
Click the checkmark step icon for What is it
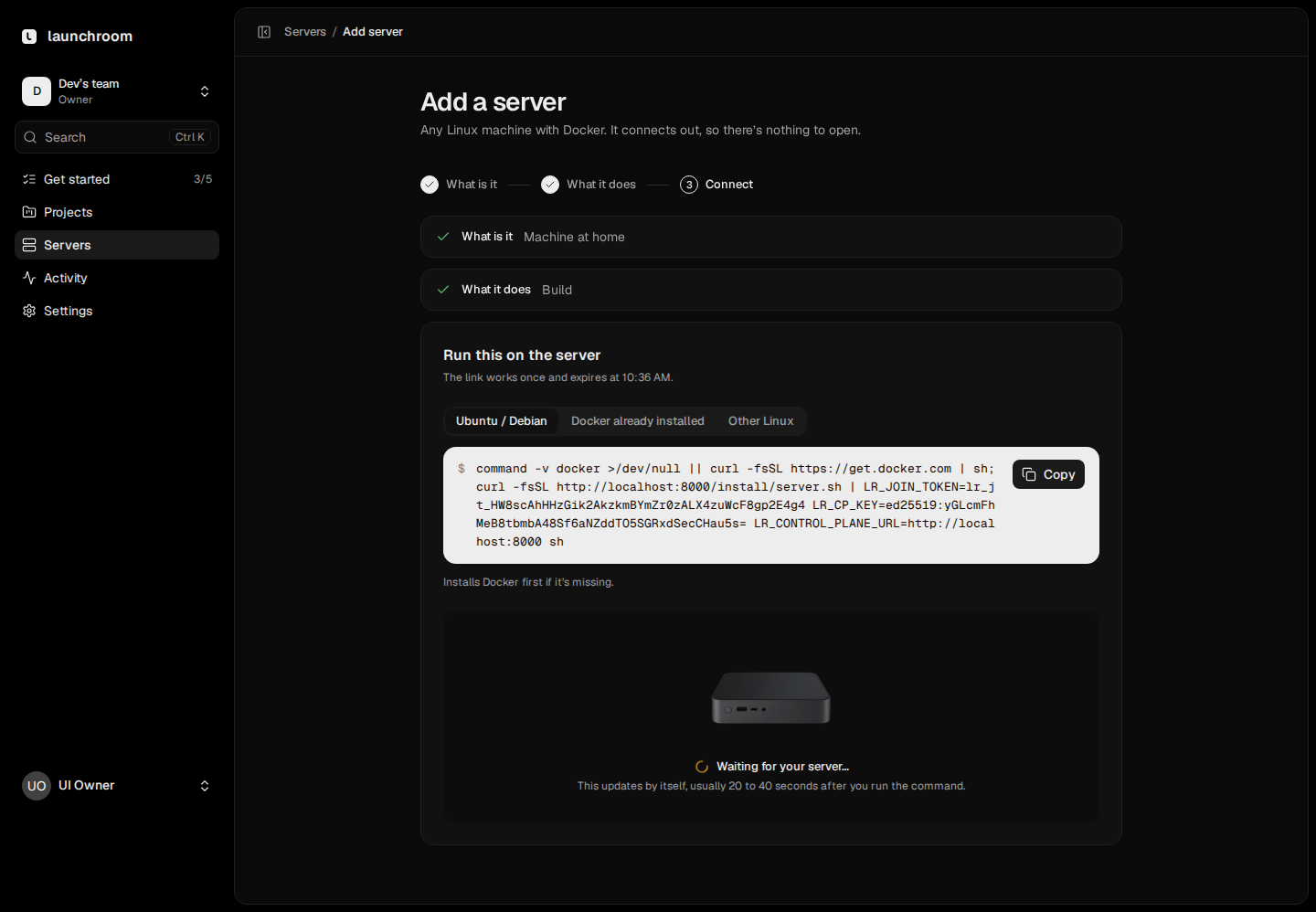pos(430,185)
